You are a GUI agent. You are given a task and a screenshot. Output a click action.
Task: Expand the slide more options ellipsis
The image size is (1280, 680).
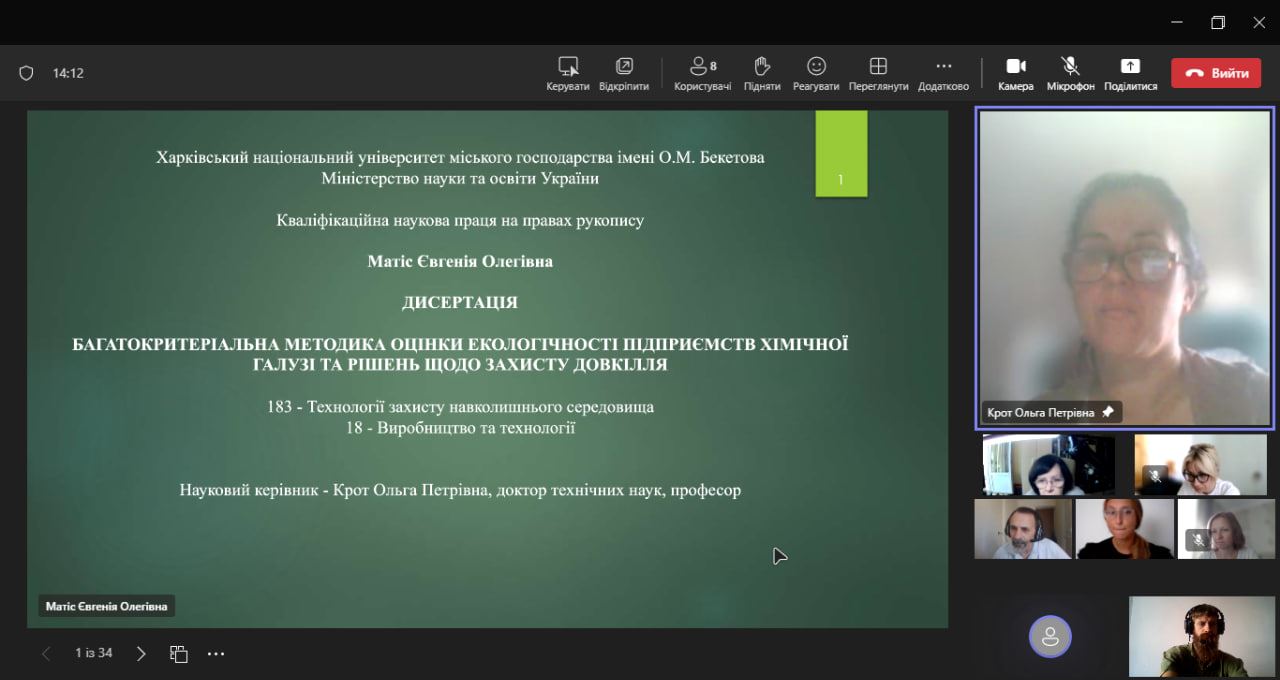point(216,654)
